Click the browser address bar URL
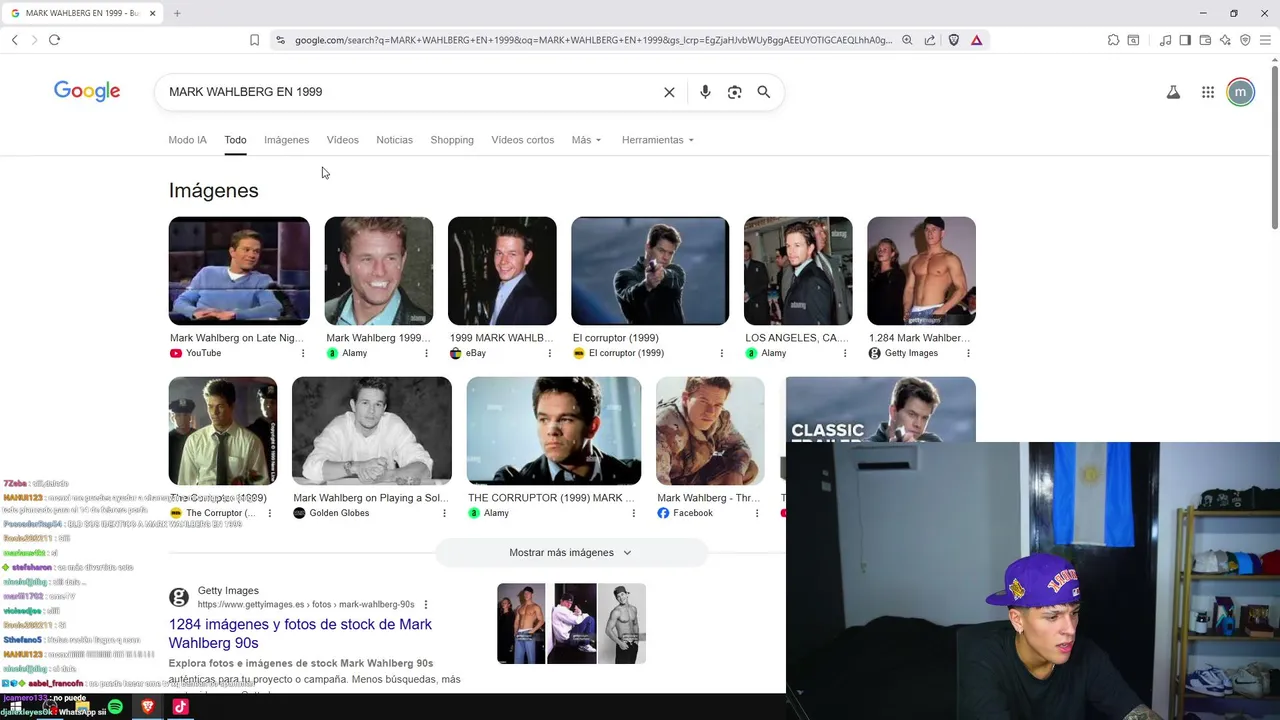Viewport: 1280px width, 720px height. 593,40
